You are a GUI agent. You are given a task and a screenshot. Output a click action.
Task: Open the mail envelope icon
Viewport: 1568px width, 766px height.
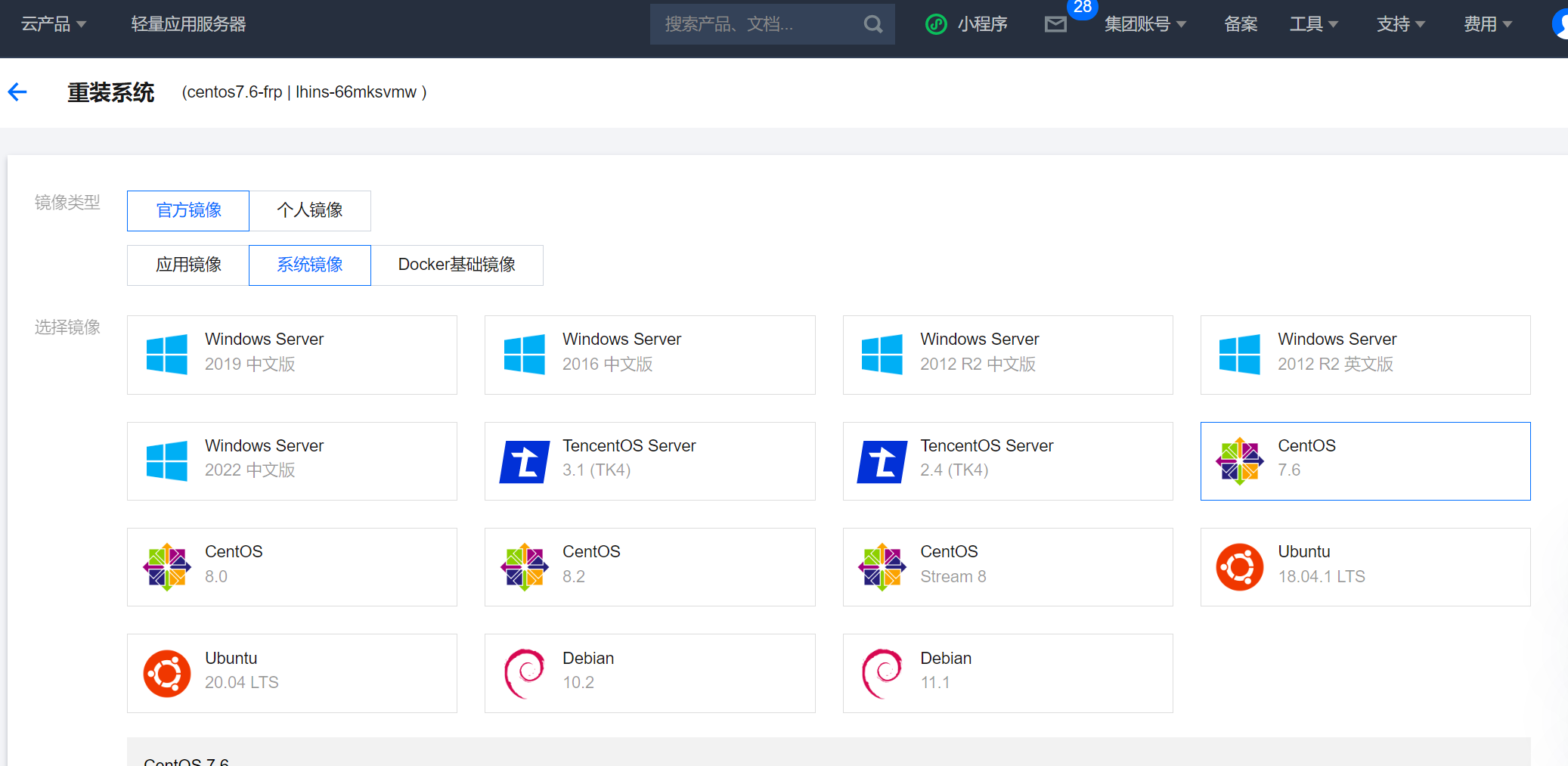point(1055,24)
